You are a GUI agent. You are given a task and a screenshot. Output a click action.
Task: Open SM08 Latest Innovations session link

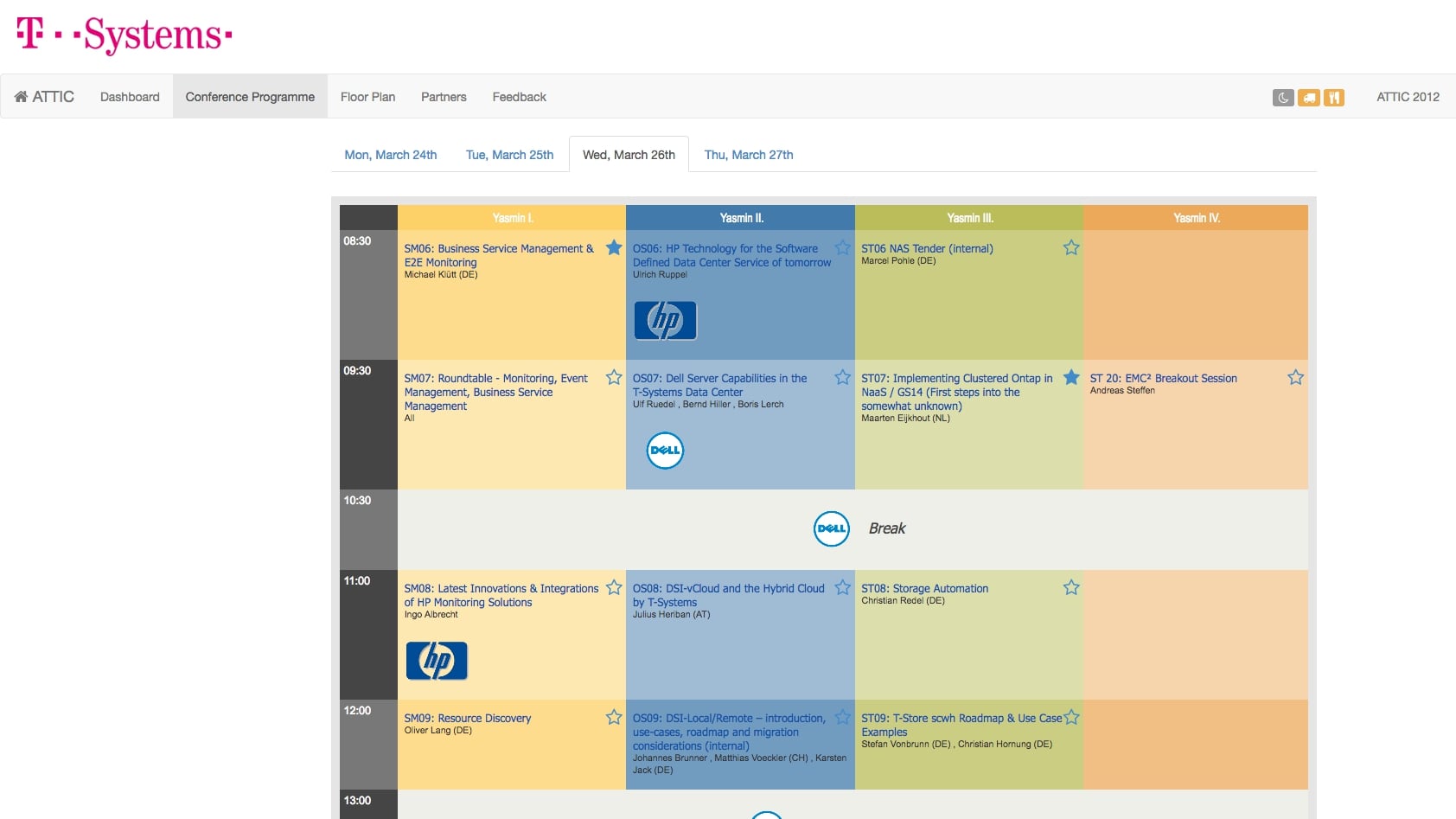point(501,595)
